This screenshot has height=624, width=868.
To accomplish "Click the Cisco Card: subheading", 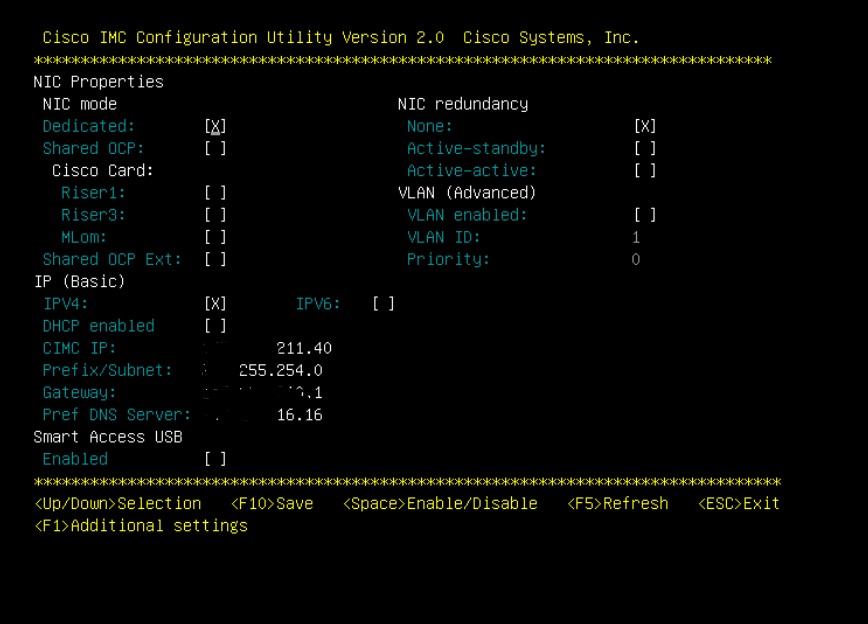I will [x=103, y=171].
